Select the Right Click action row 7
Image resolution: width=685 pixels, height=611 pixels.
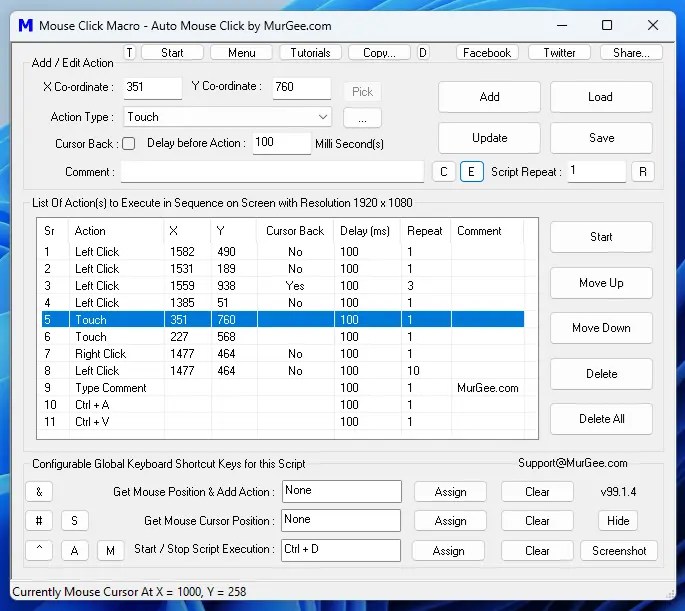(283, 354)
